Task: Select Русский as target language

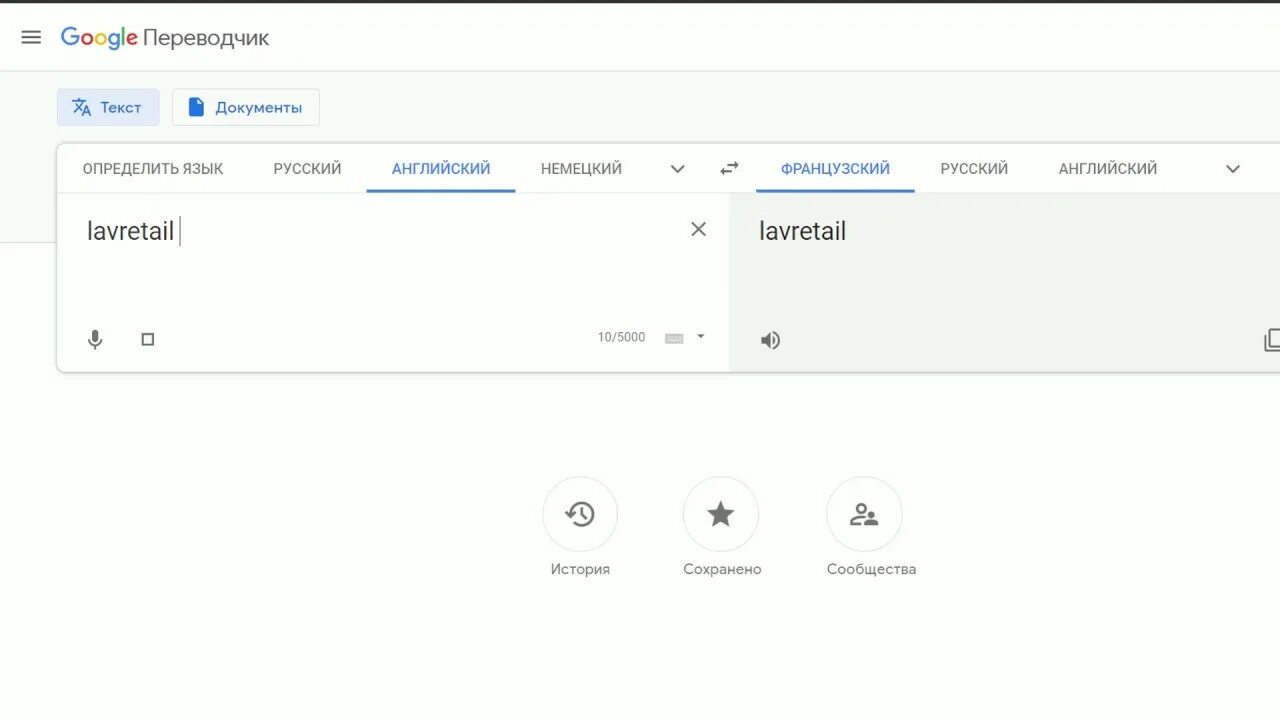Action: [974, 168]
